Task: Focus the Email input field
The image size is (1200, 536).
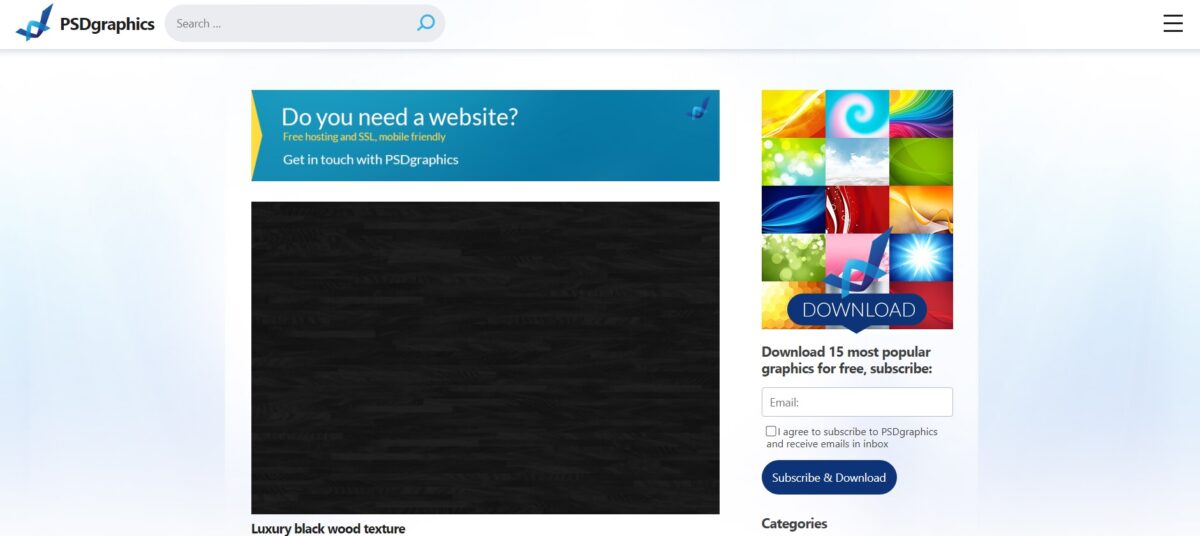Action: [857, 402]
